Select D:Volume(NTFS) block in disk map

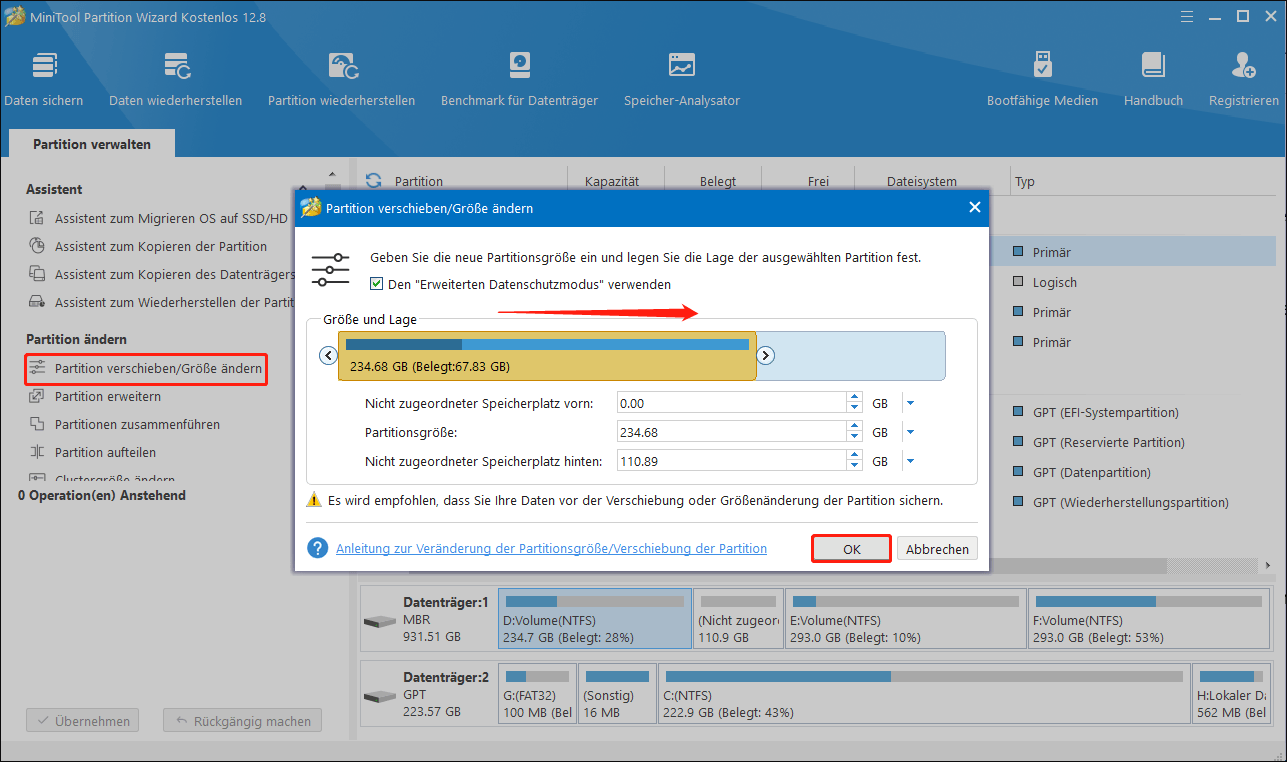click(594, 618)
